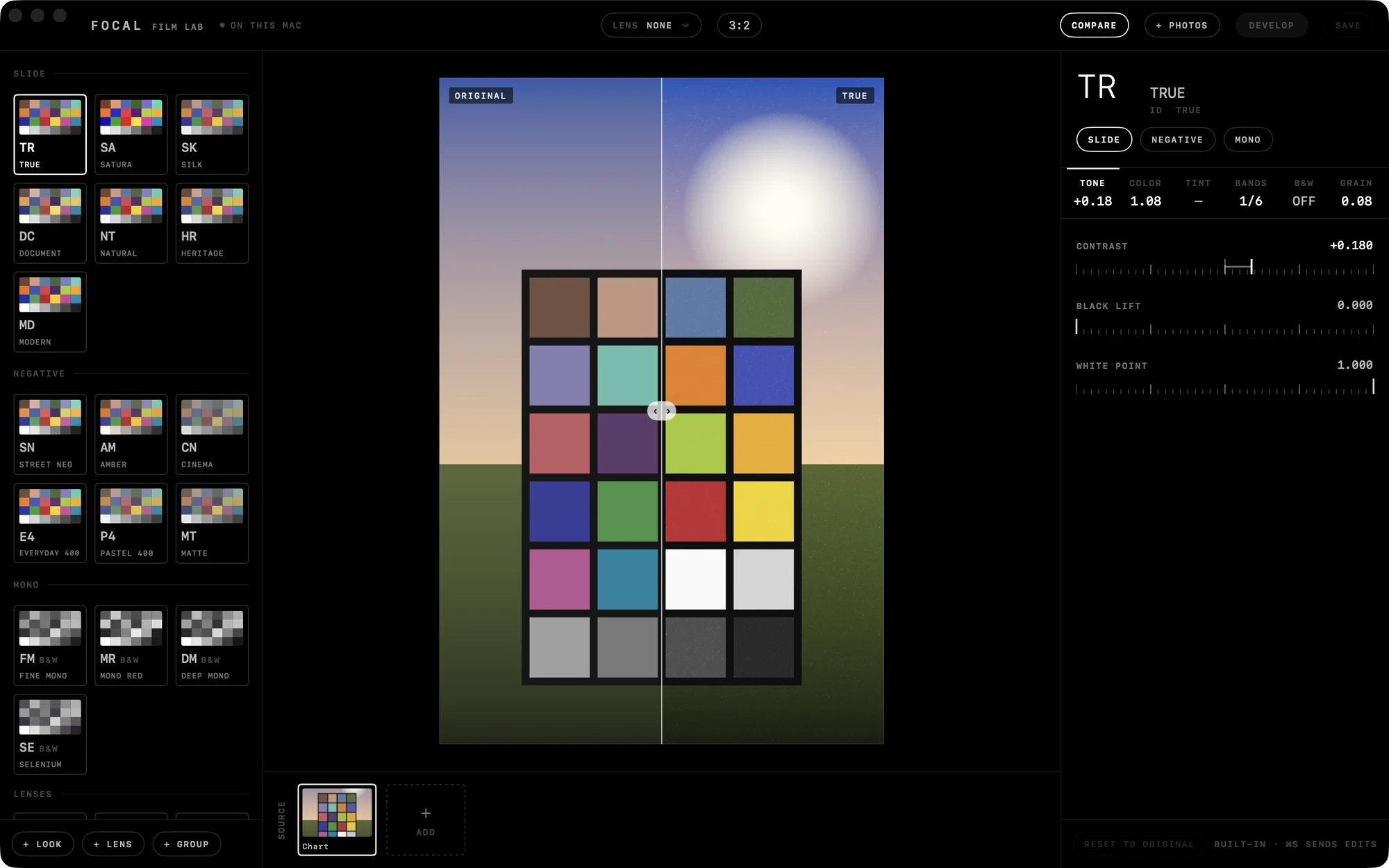Click the Develop button

click(1272, 25)
